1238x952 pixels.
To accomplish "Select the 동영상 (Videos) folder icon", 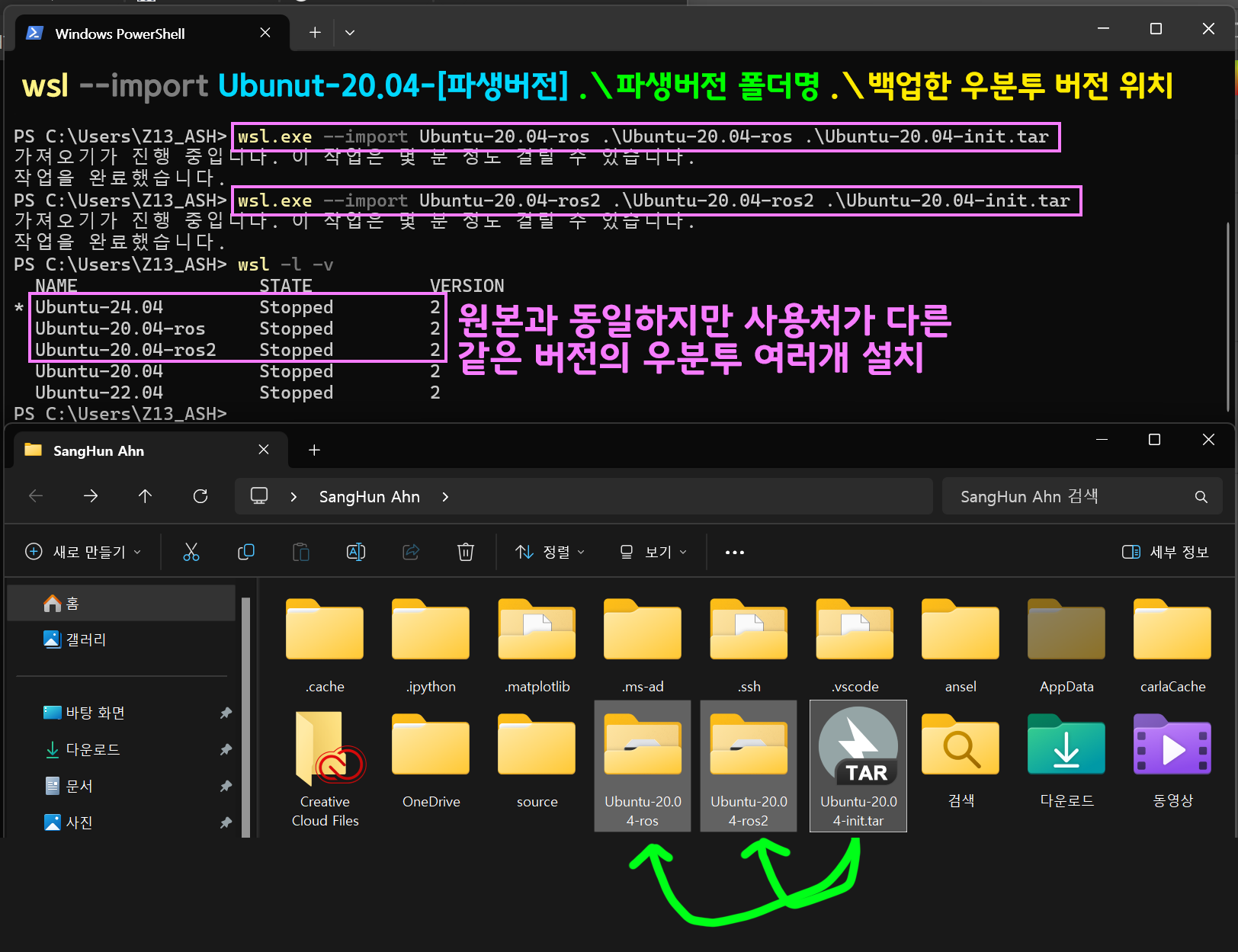I will pos(1172,745).
